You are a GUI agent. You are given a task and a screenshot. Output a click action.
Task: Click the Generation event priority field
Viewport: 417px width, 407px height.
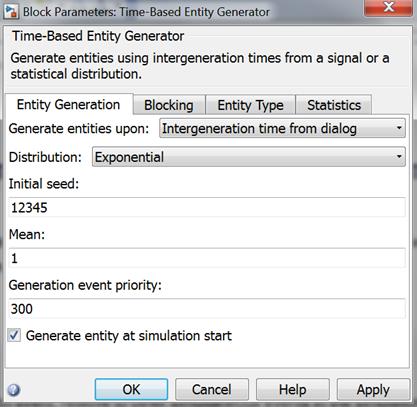tap(207, 309)
